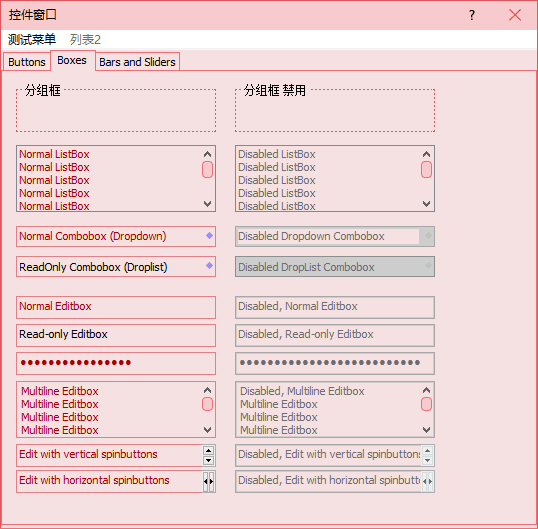Viewport: 538px width, 529px height.
Task: Click scroll up arrow of Normal ListBox
Action: 207,154
